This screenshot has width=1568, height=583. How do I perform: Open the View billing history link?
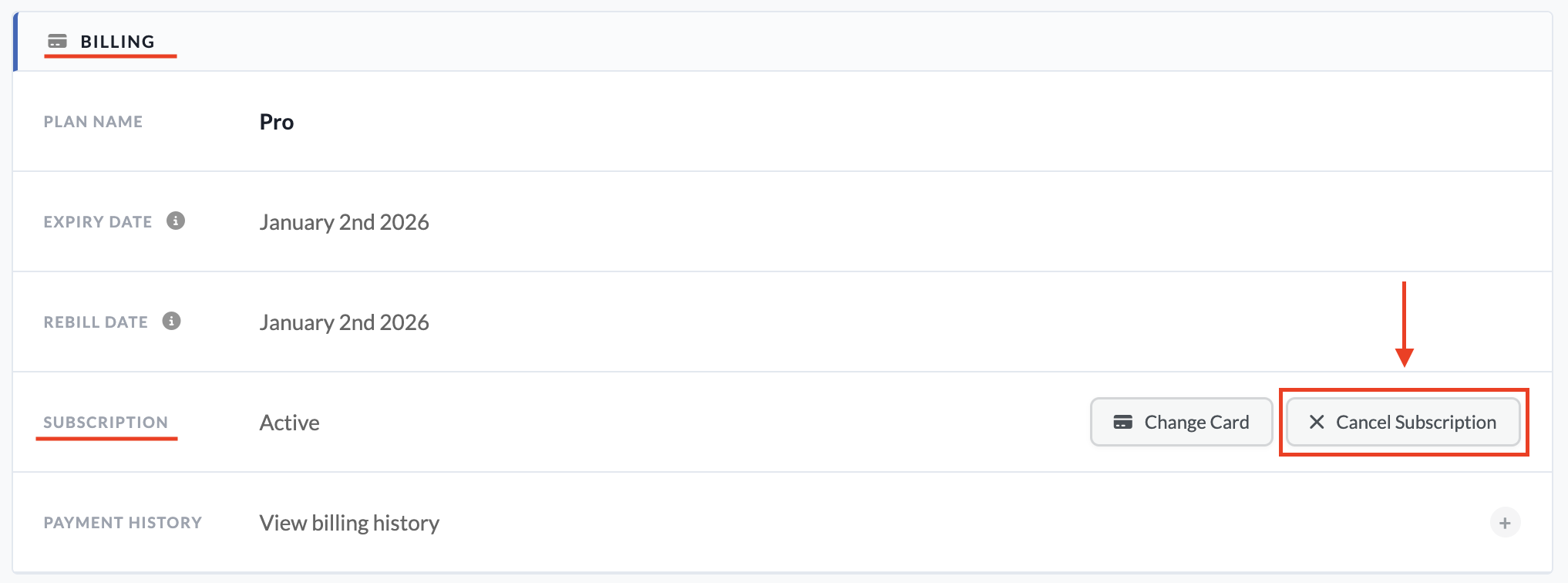pyautogui.click(x=348, y=522)
